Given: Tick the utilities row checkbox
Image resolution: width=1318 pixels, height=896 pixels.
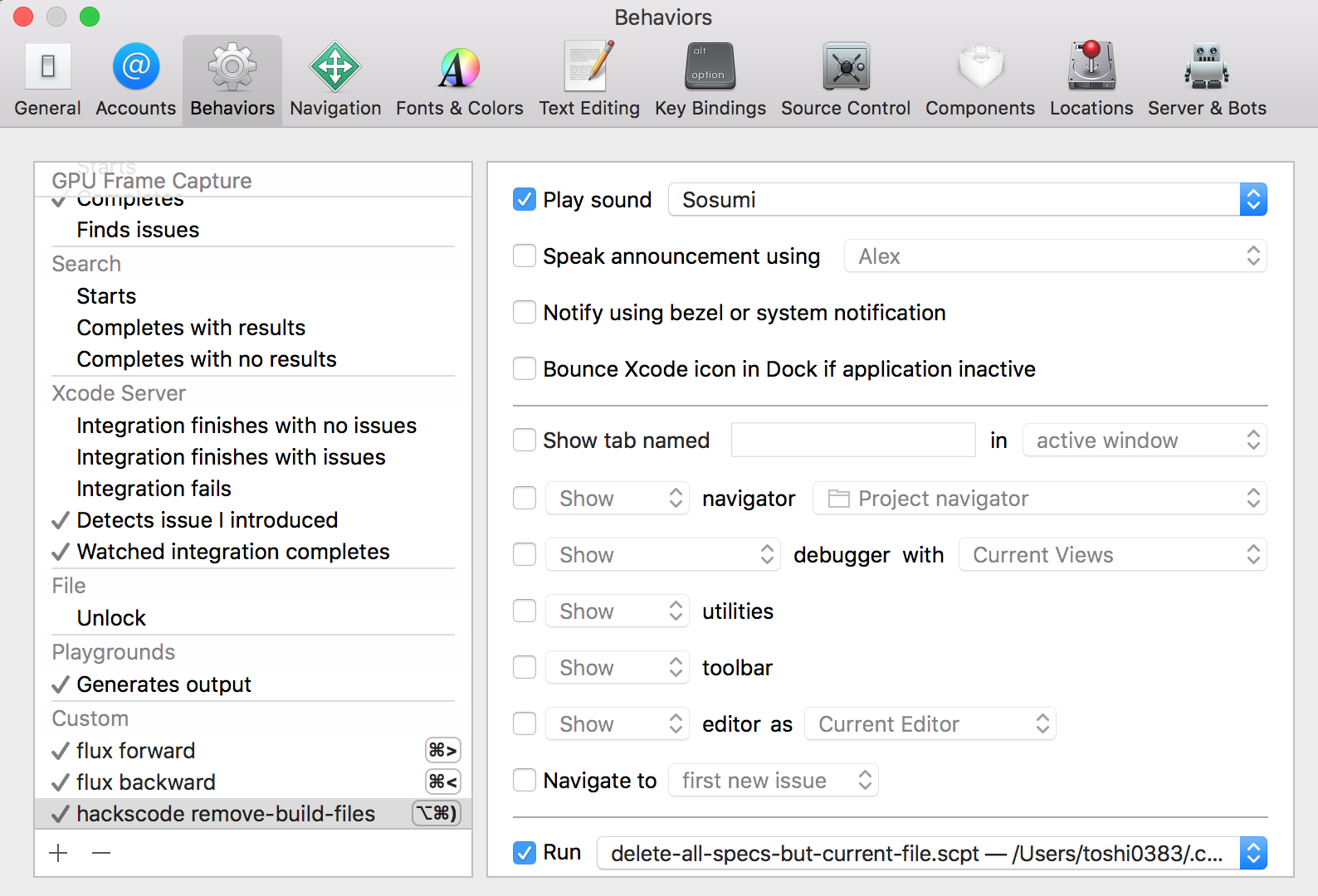Looking at the screenshot, I should [525, 611].
